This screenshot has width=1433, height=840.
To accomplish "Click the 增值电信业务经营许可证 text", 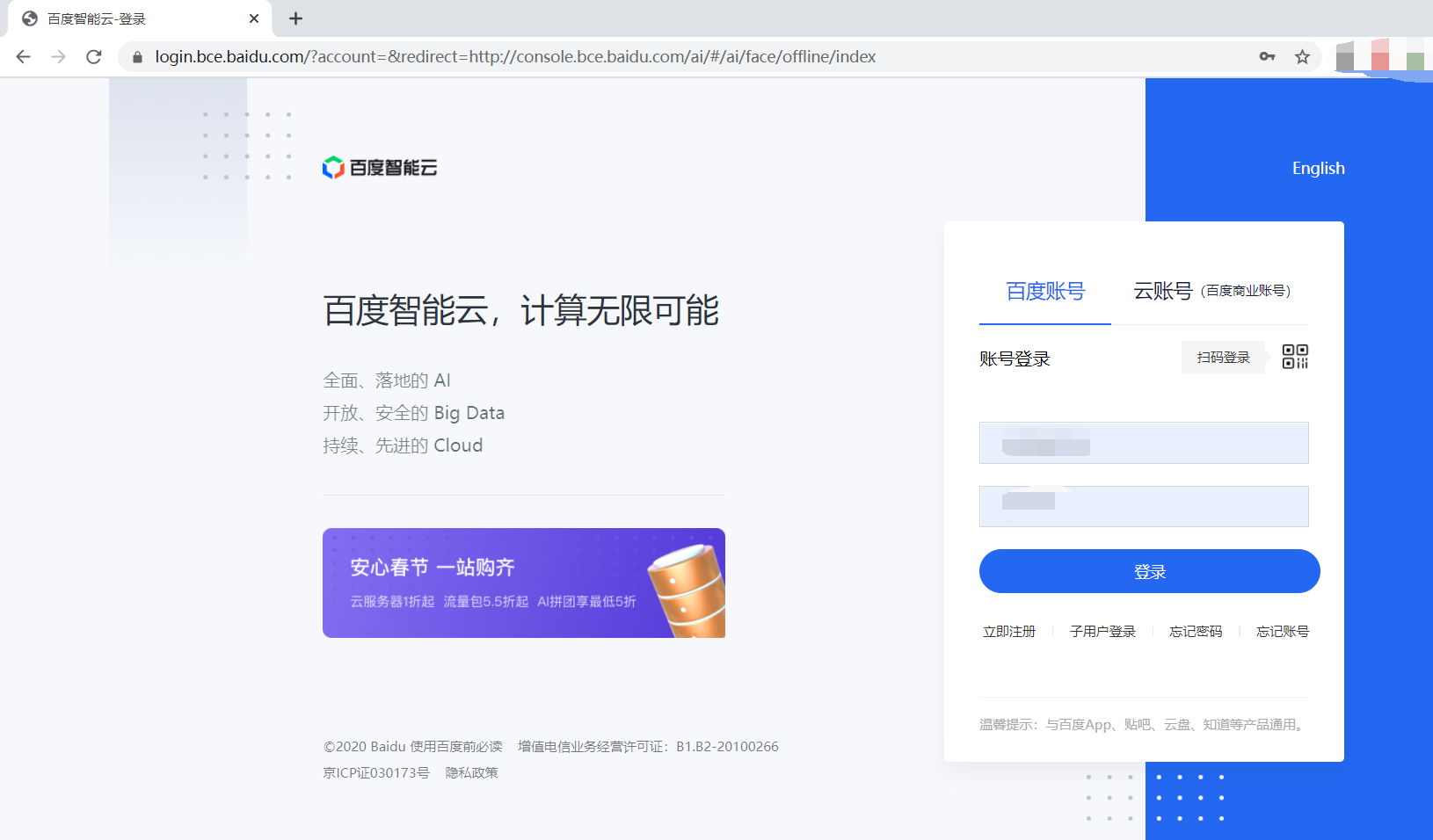I will [648, 747].
